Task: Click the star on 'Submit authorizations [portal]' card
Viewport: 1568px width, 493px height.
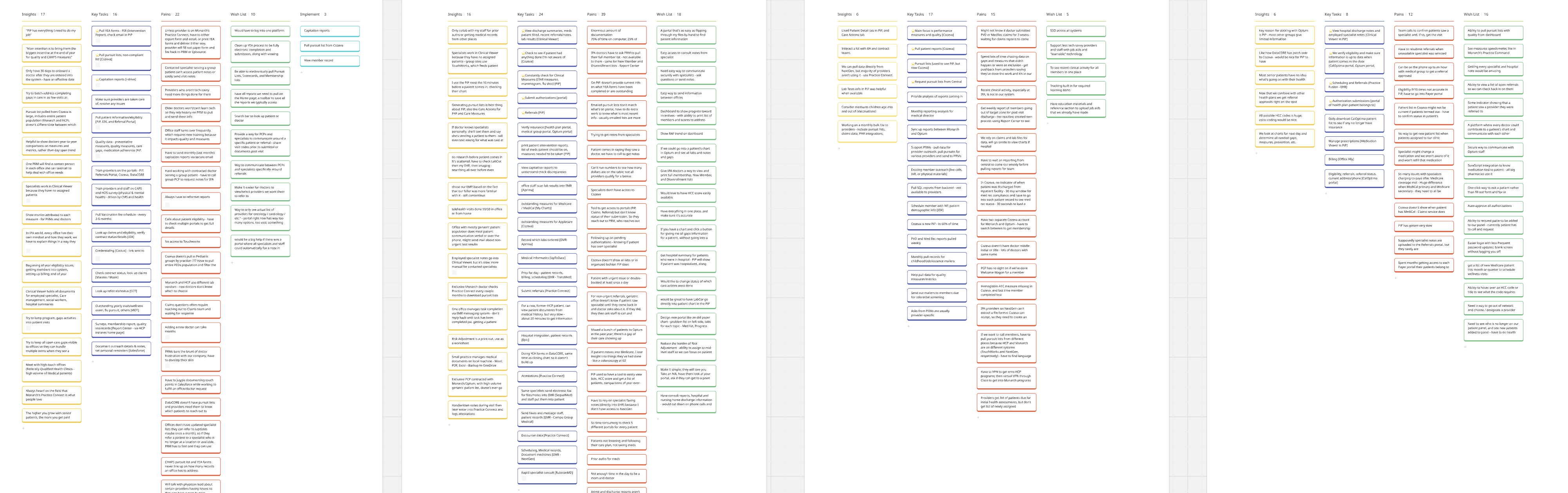Action: pos(523,98)
